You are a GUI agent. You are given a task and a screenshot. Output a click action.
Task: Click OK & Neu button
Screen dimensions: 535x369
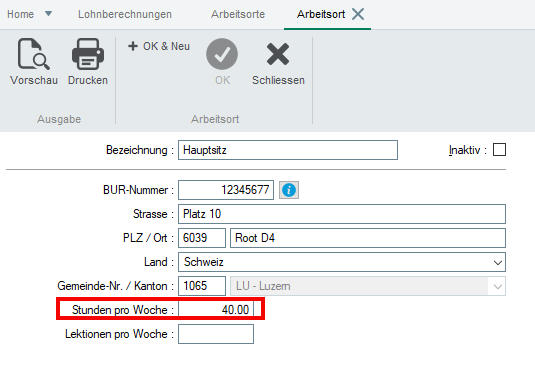point(159,46)
